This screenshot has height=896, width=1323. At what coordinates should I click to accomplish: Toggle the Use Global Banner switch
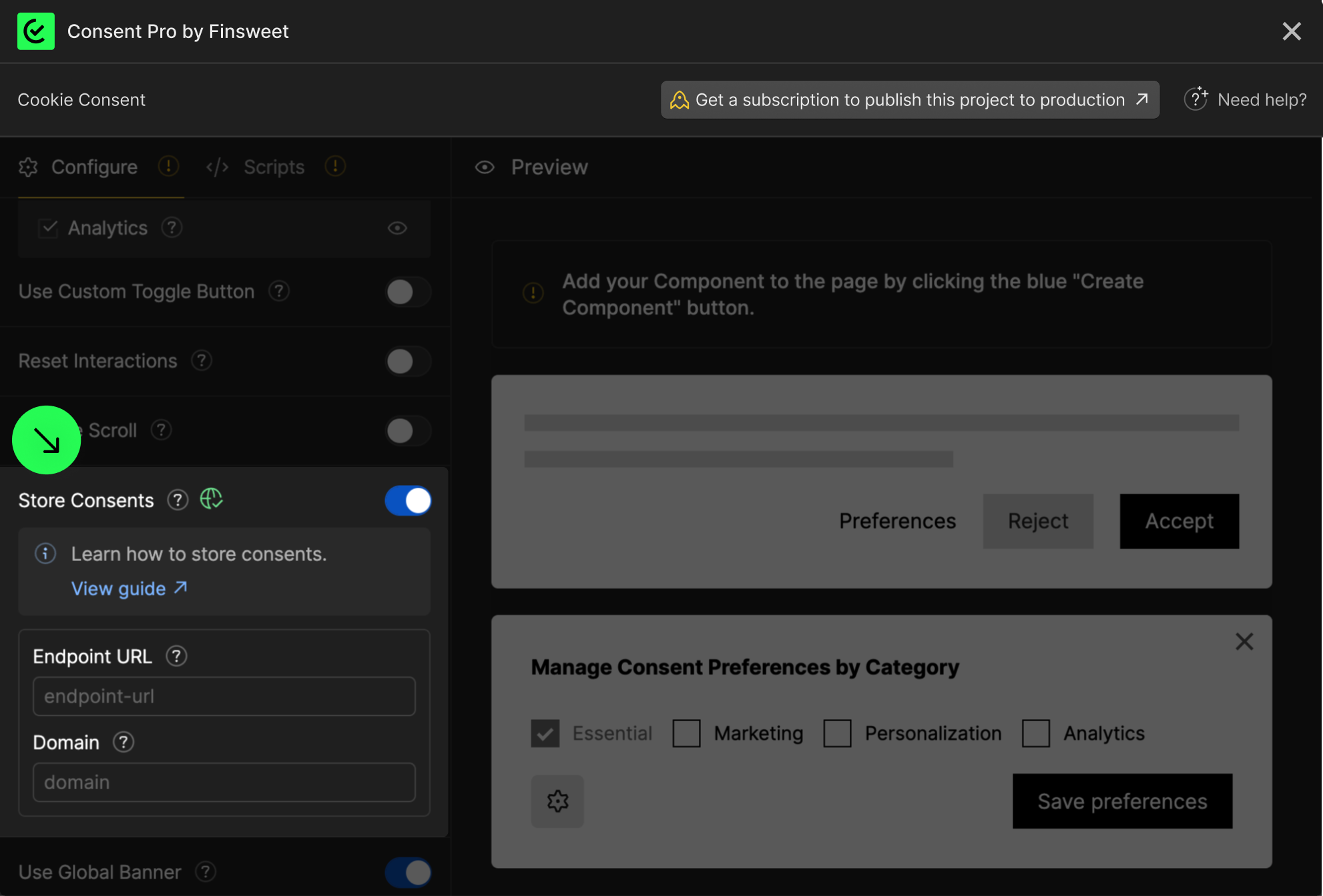coord(408,873)
